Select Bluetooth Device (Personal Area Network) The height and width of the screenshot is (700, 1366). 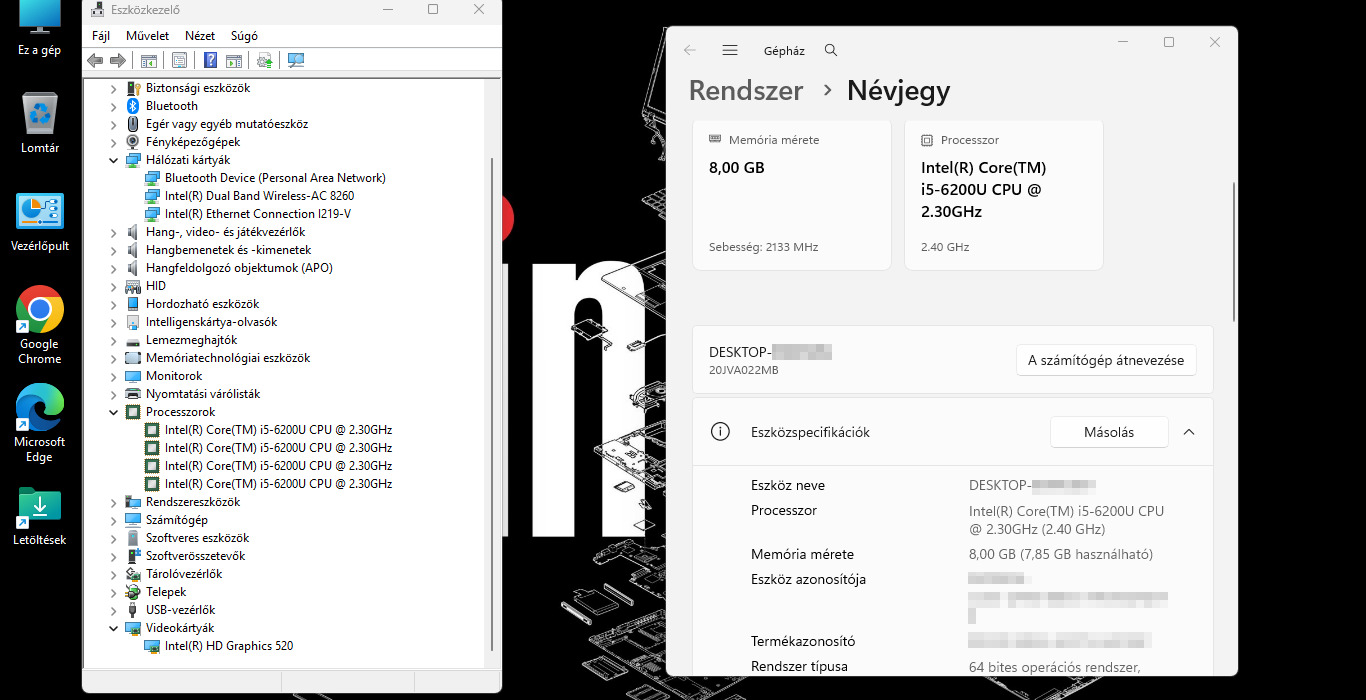click(275, 178)
